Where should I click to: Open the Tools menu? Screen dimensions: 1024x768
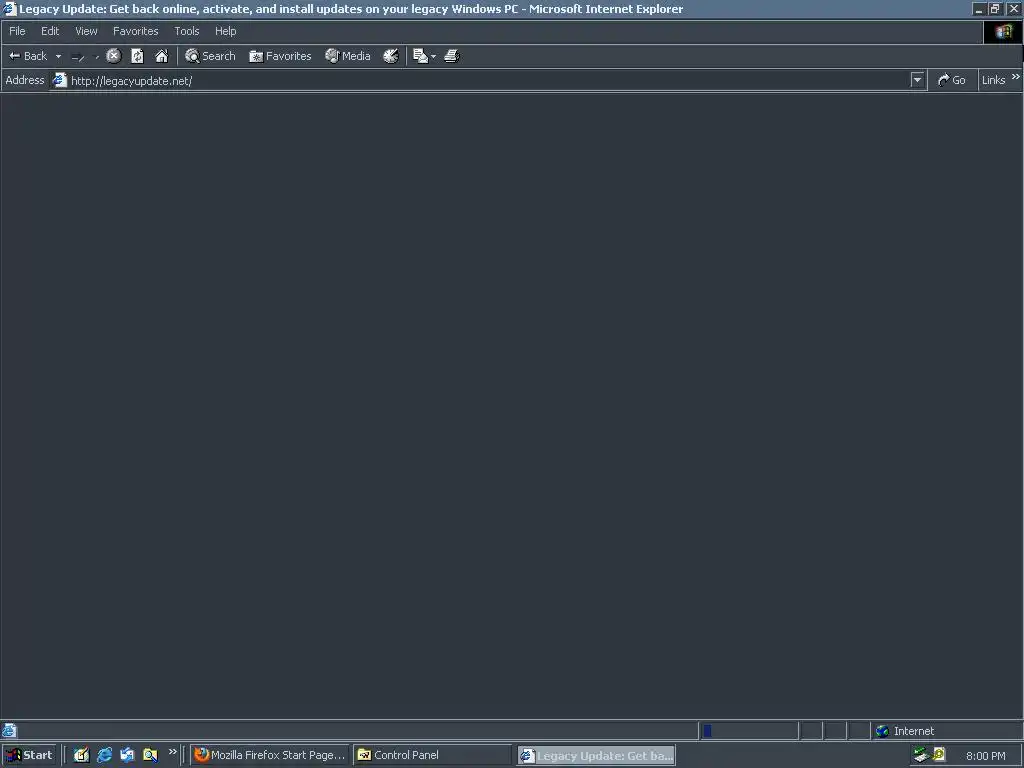click(187, 31)
